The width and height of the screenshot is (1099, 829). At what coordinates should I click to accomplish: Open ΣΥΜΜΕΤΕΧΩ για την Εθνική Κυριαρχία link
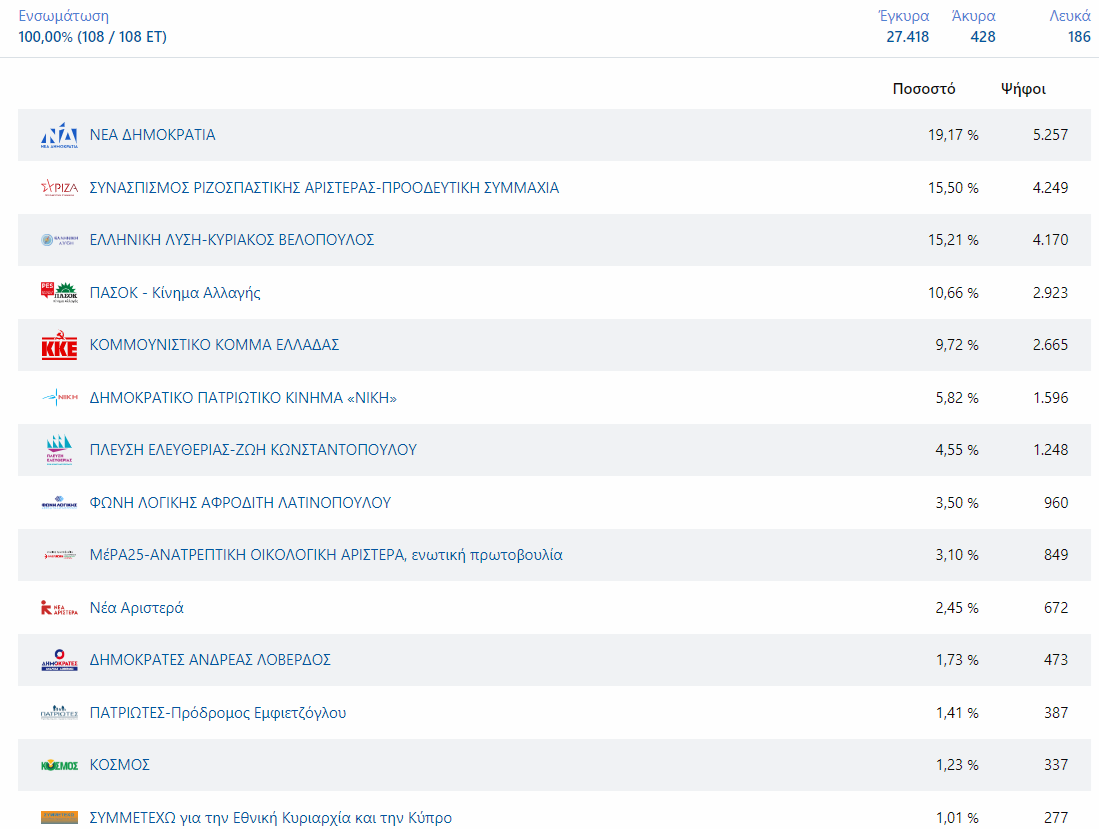point(271,818)
